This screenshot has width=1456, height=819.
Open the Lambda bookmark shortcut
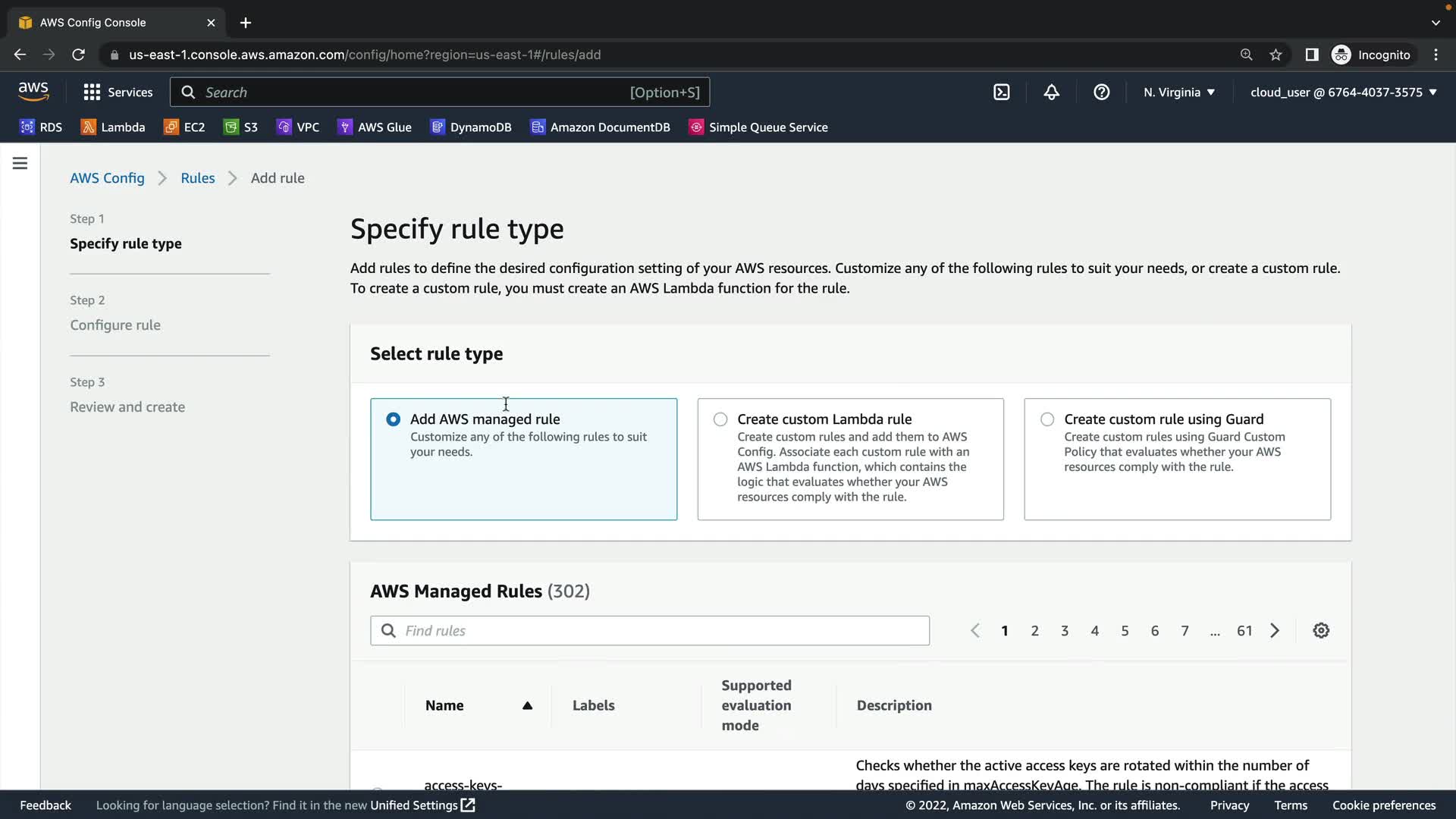113,127
